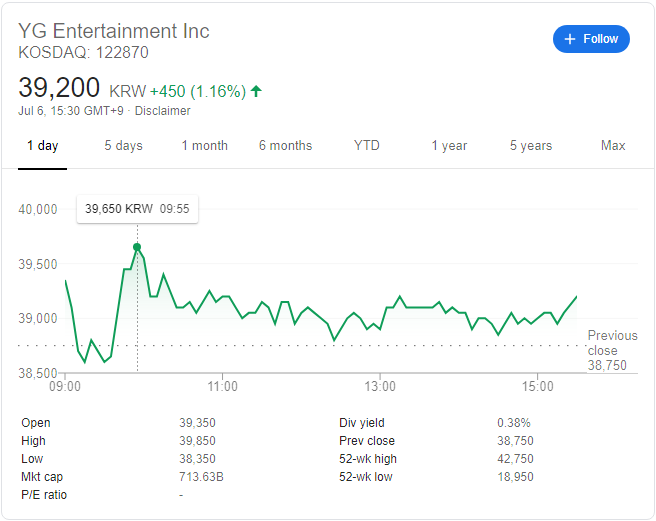Click the 39,200 price value
The width and height of the screenshot is (656, 521).
pyautogui.click(x=59, y=88)
